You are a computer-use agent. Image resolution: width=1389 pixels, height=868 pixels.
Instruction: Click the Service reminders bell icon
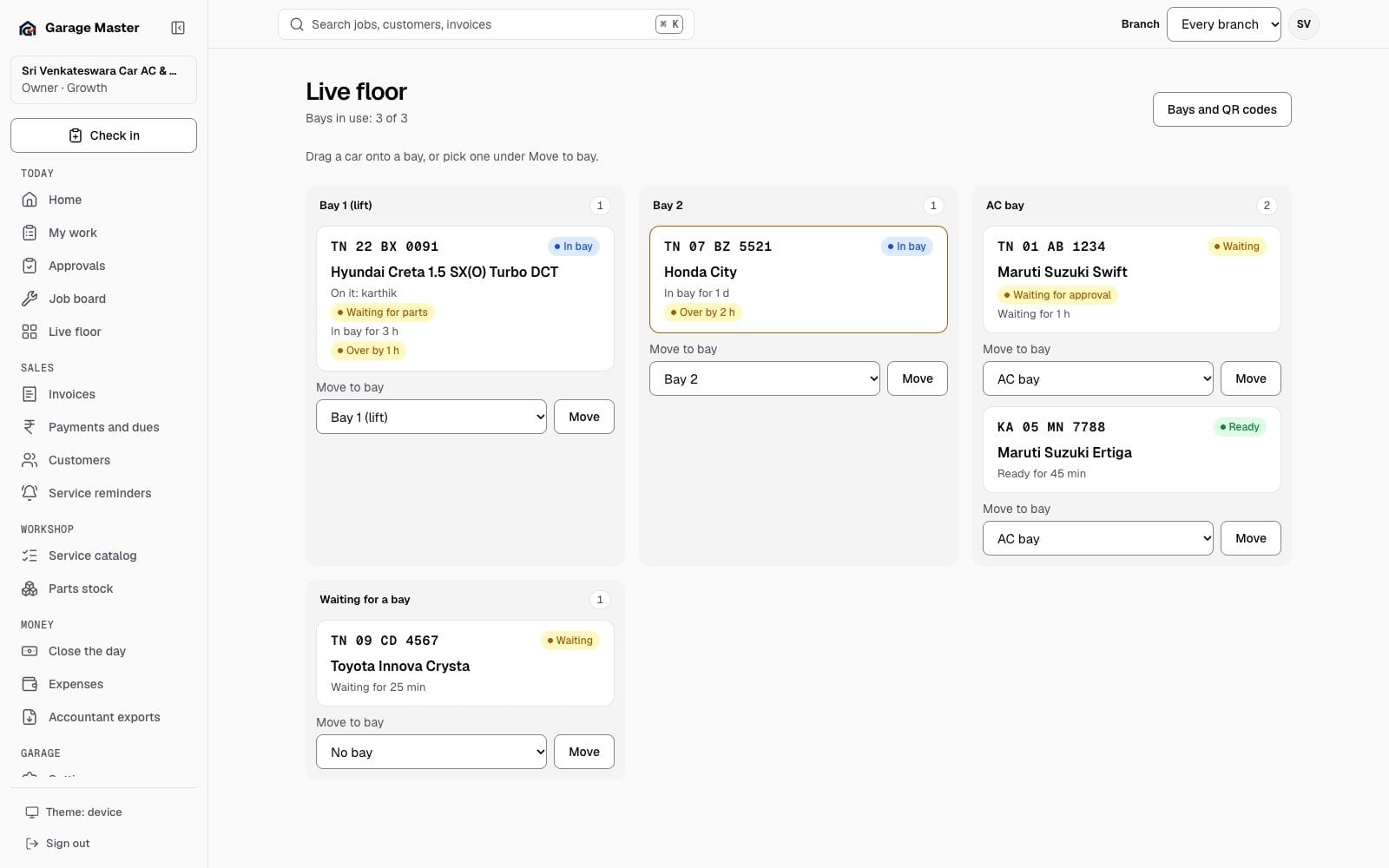[30, 493]
